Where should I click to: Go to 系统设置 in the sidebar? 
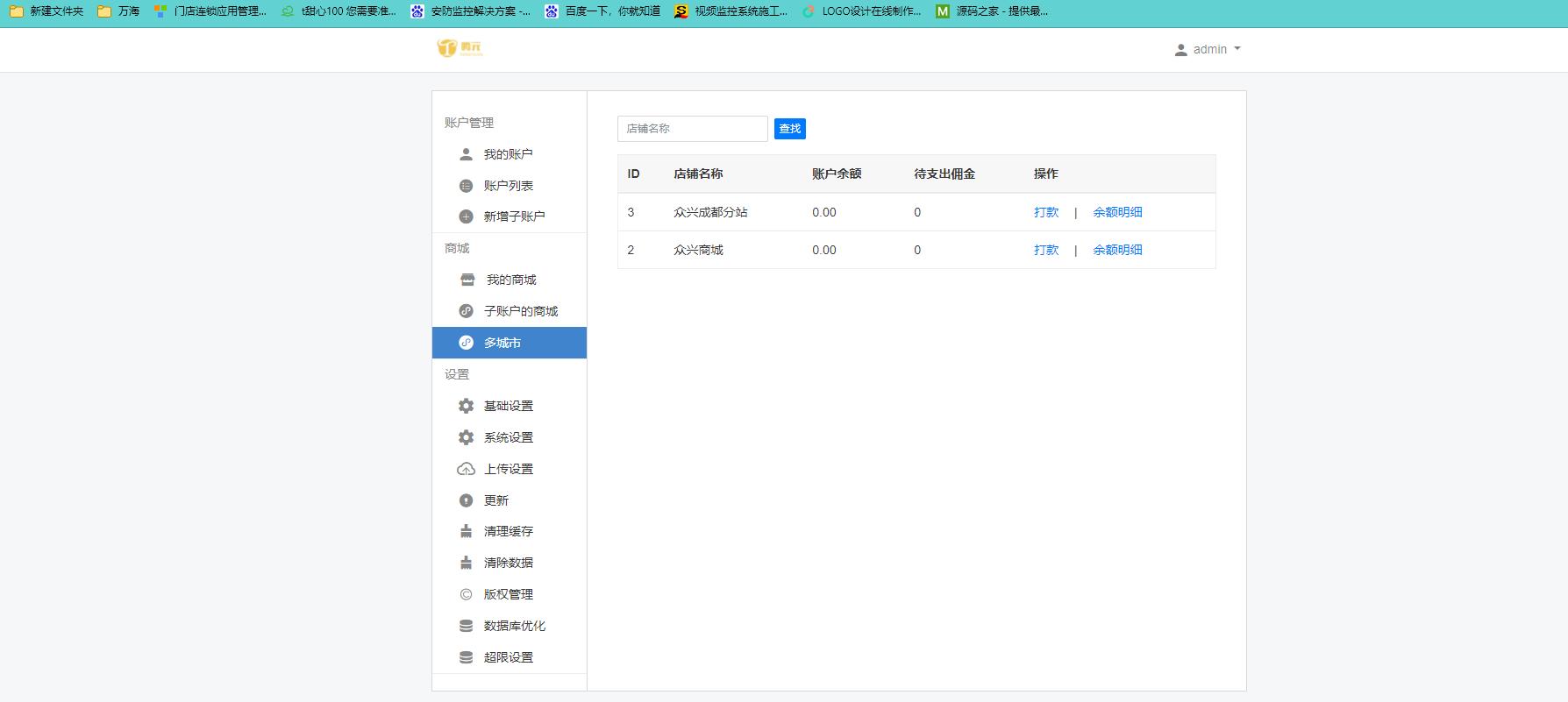point(508,437)
